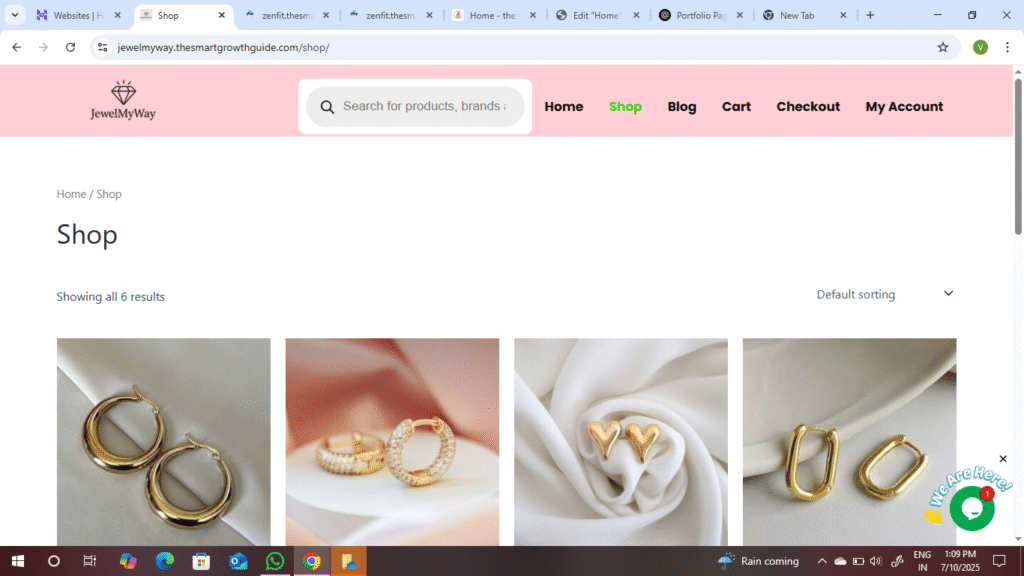Click the JewelMyWay diamond logo
This screenshot has height=576, width=1024.
123,100
